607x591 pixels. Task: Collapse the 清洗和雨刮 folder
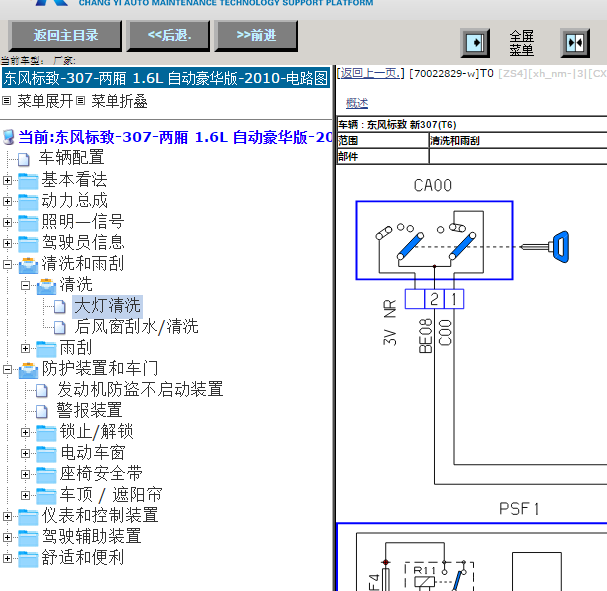(7, 264)
